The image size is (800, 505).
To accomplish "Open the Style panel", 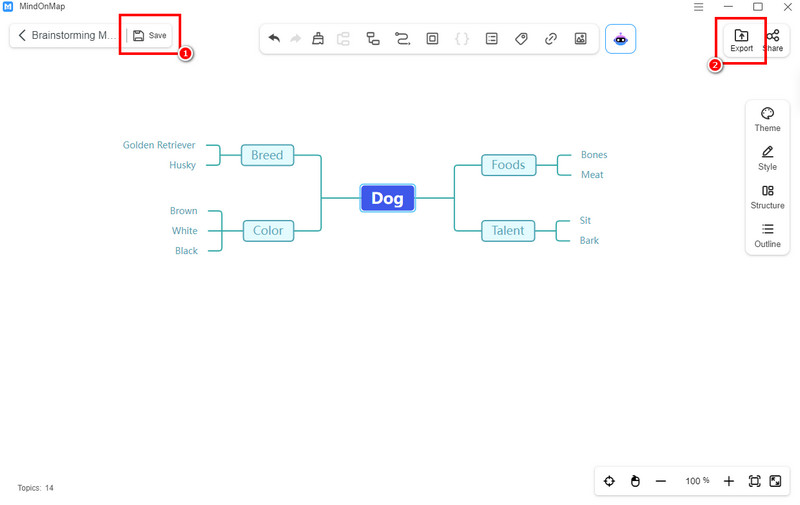I will point(767,159).
